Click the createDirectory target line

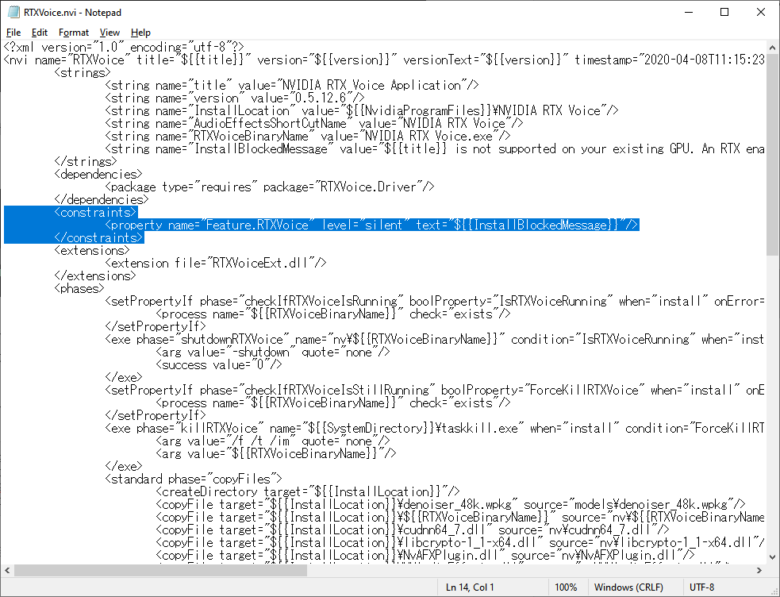(308, 492)
